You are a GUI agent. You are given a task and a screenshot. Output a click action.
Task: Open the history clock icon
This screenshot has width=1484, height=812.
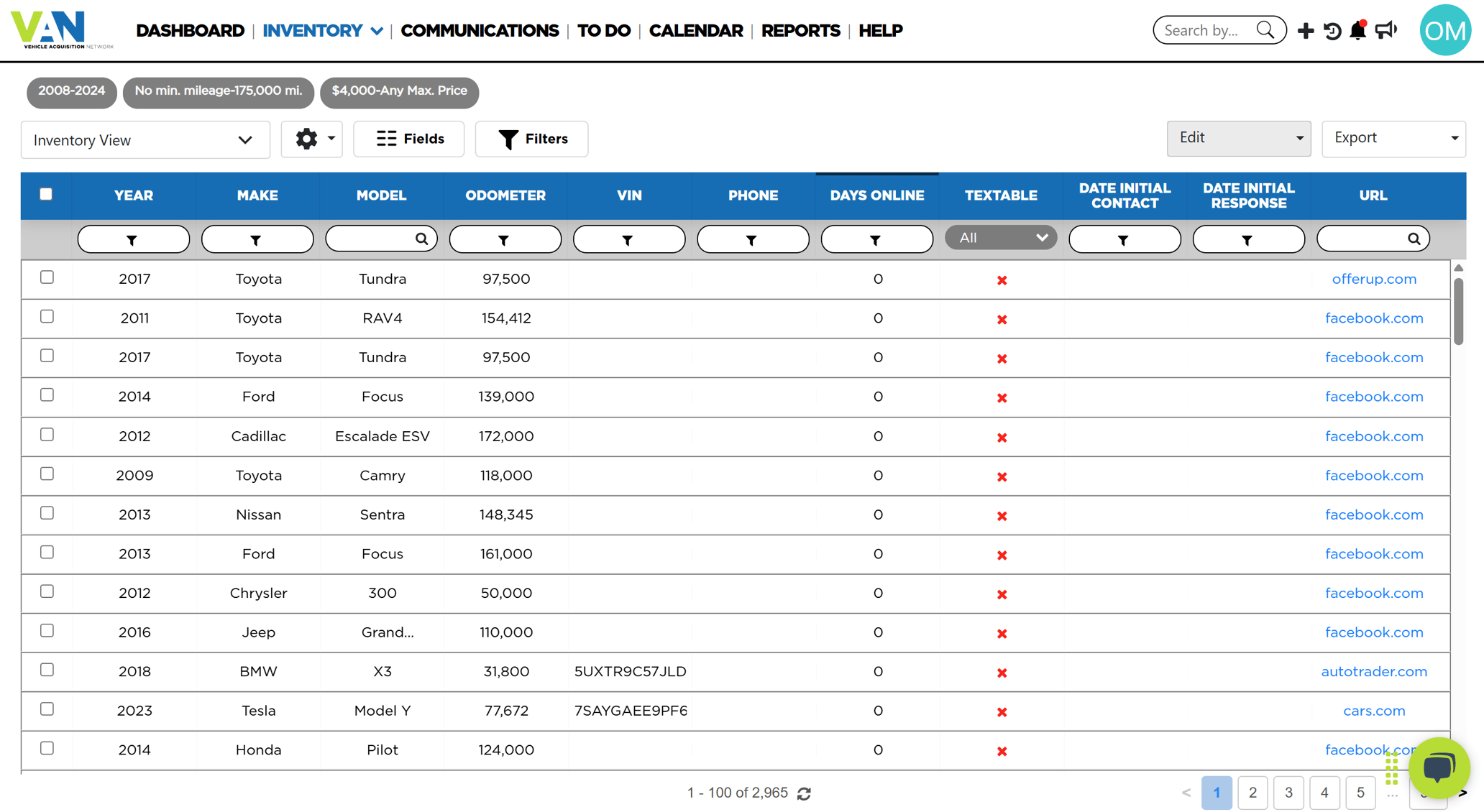[x=1332, y=31]
